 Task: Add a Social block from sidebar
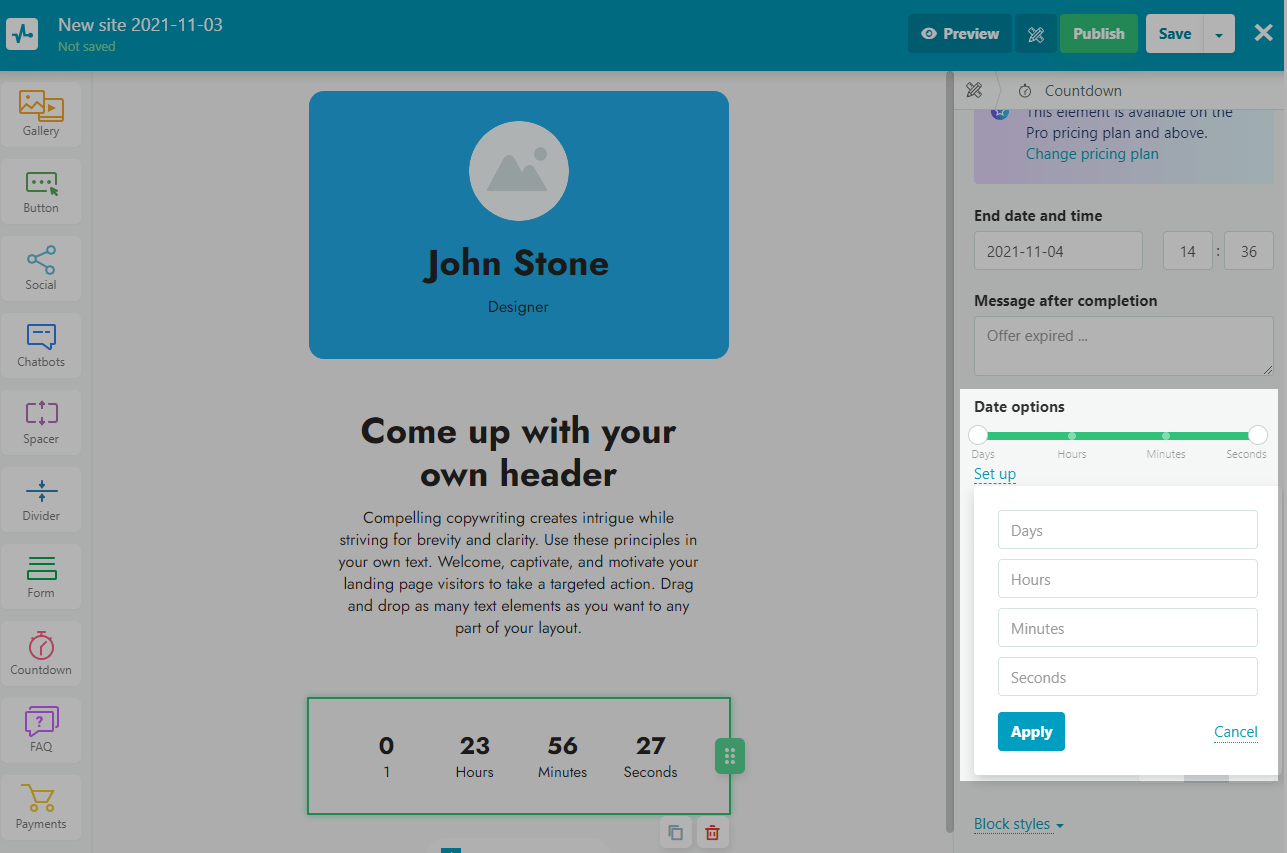click(x=41, y=267)
